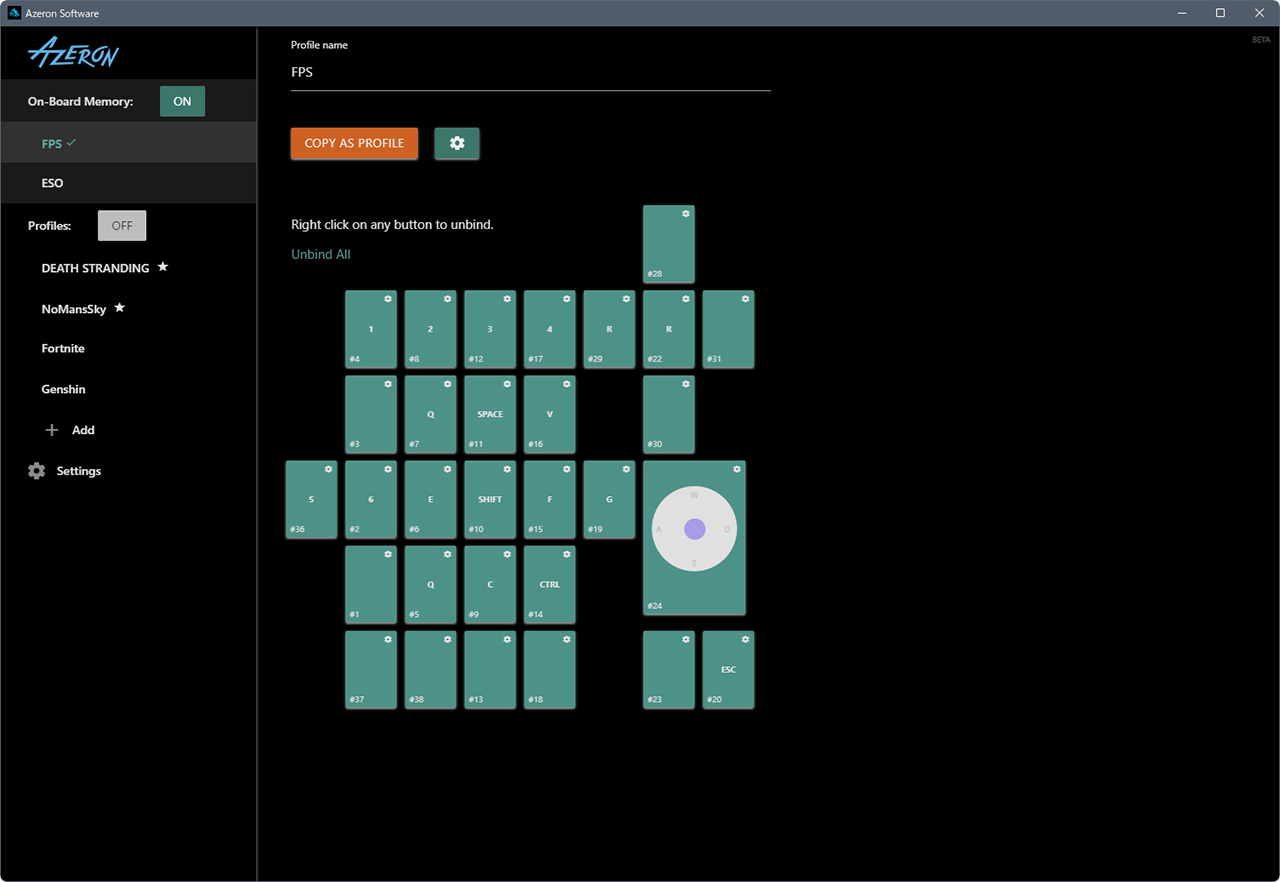Click the plus icon to add a profile
This screenshot has width=1280, height=882.
(x=52, y=430)
